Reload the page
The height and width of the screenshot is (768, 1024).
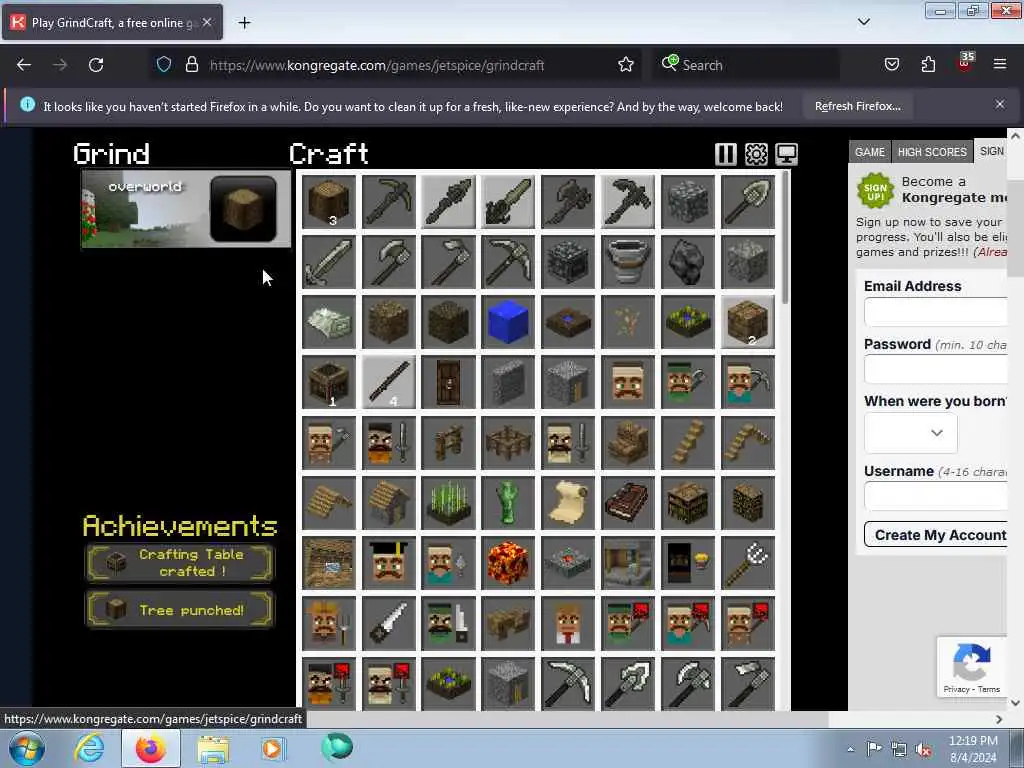(x=96, y=65)
